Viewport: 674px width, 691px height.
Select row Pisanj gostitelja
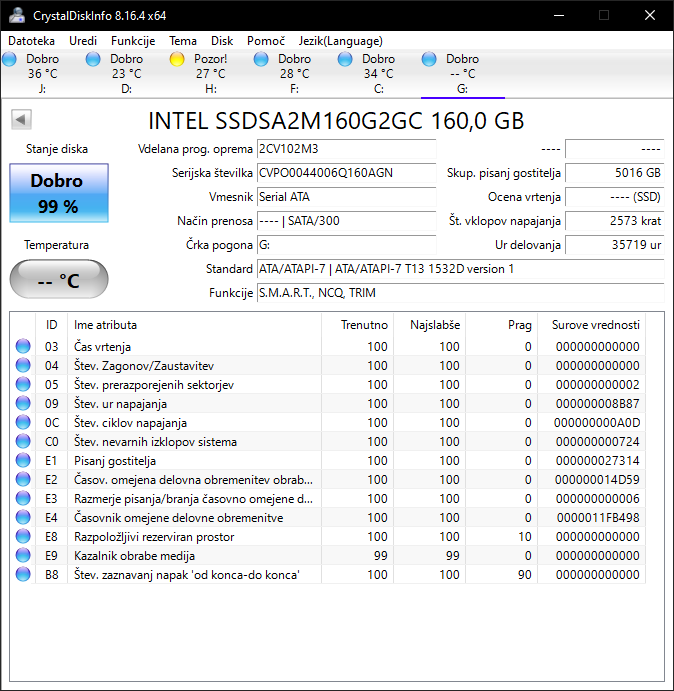click(x=328, y=461)
